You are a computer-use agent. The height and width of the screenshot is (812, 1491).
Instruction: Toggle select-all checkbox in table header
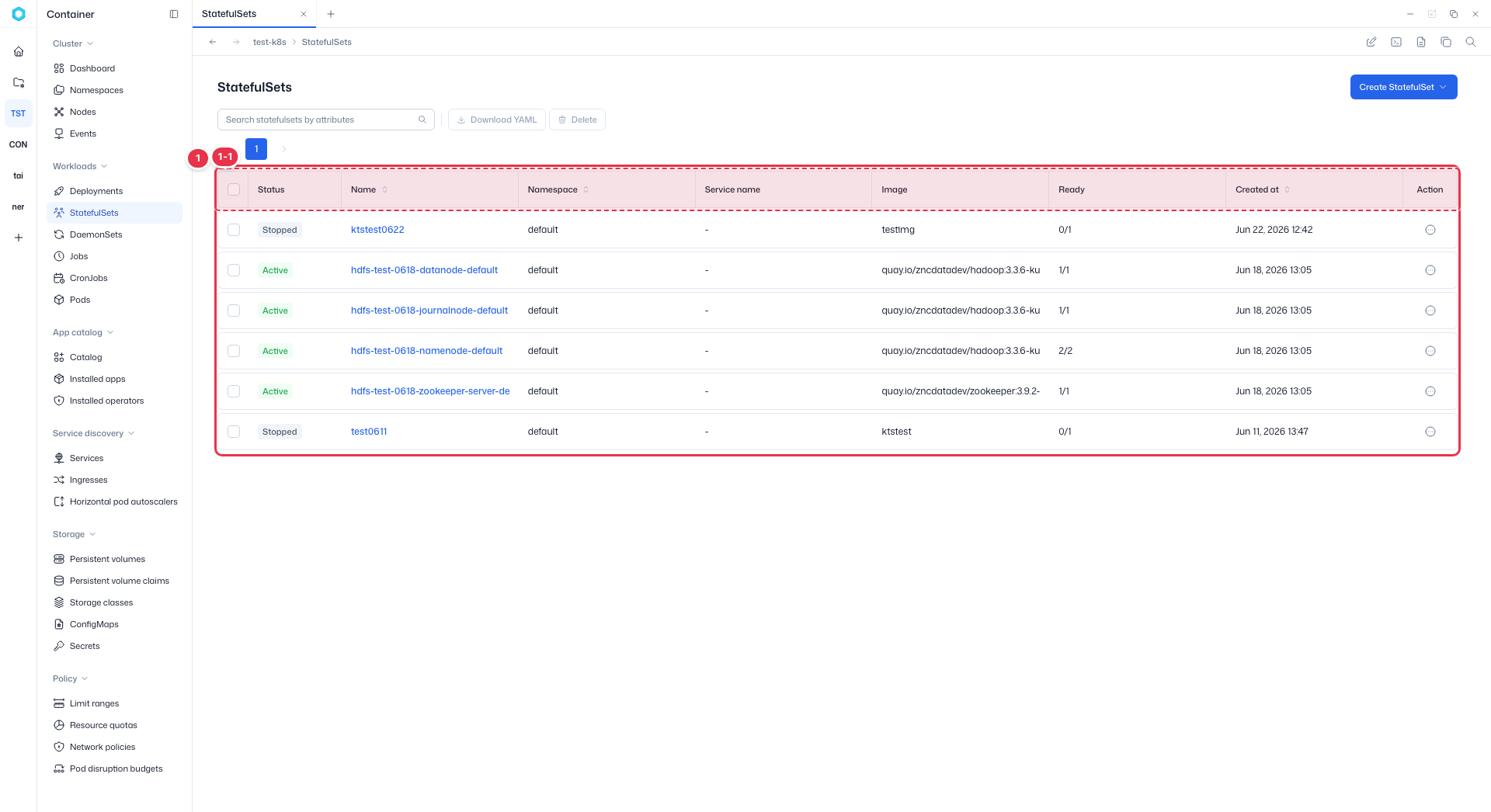pos(234,189)
